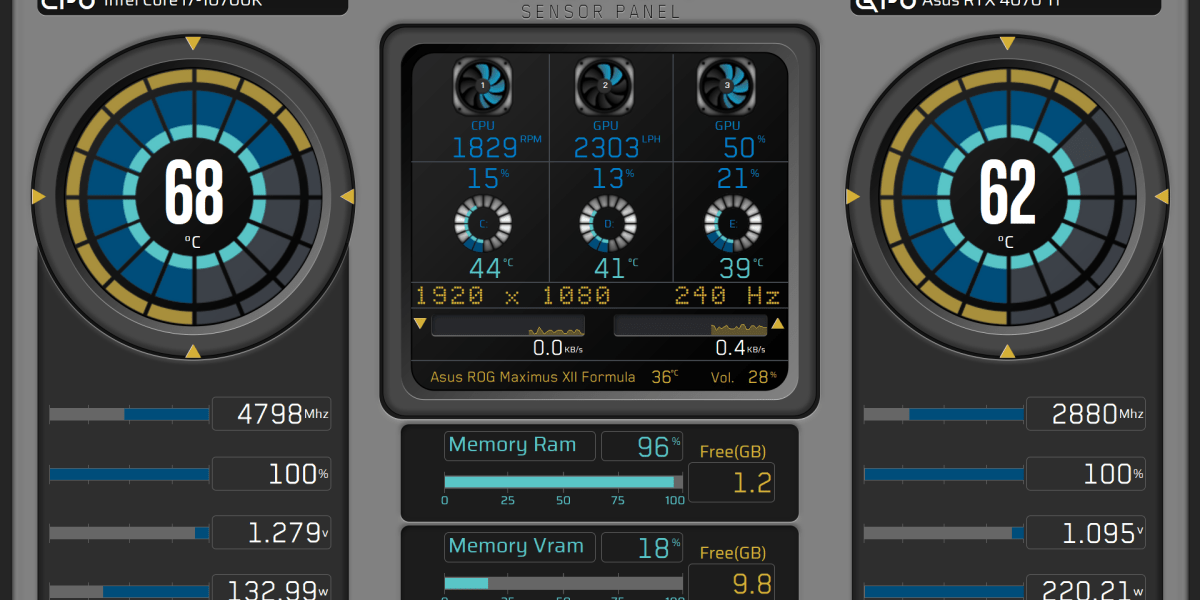
Task: Click the 1920 x 1080 resolution text
Action: (x=512, y=296)
